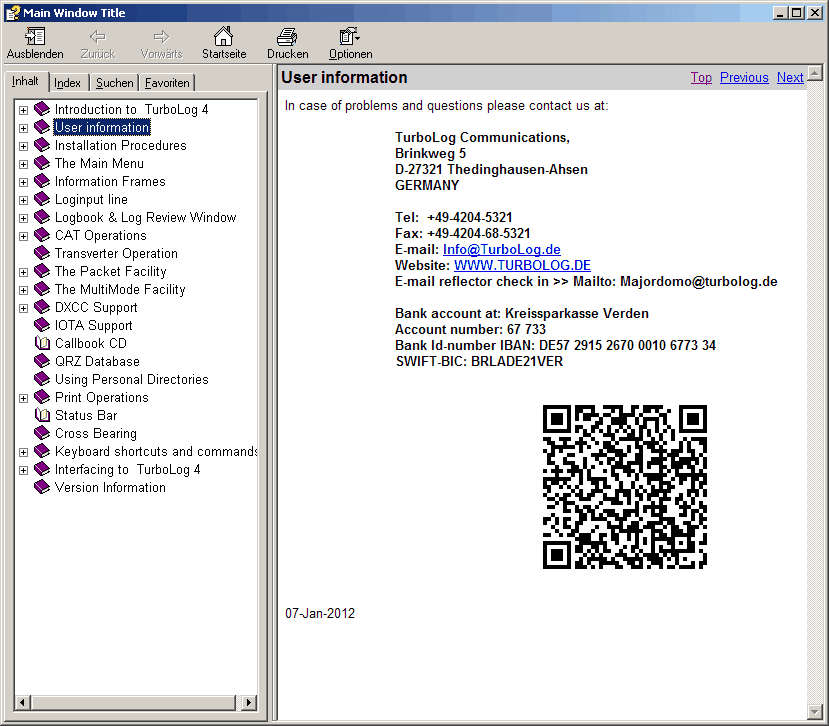Screen dimensions: 829x726
Task: Click the Top link
Action: (x=701, y=78)
